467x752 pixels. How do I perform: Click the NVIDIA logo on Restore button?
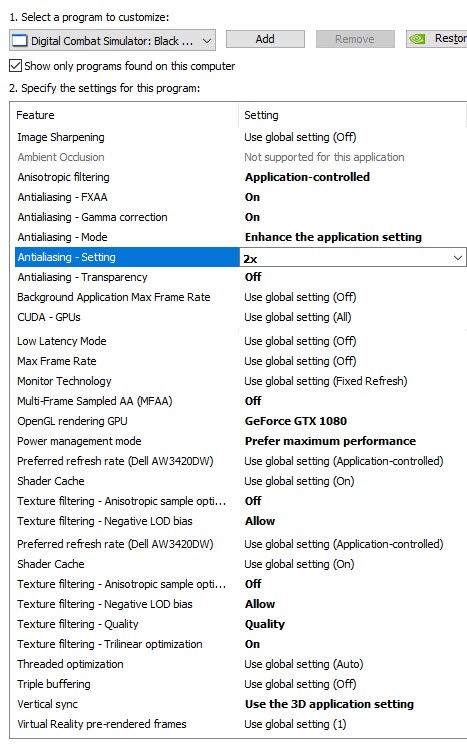click(417, 39)
